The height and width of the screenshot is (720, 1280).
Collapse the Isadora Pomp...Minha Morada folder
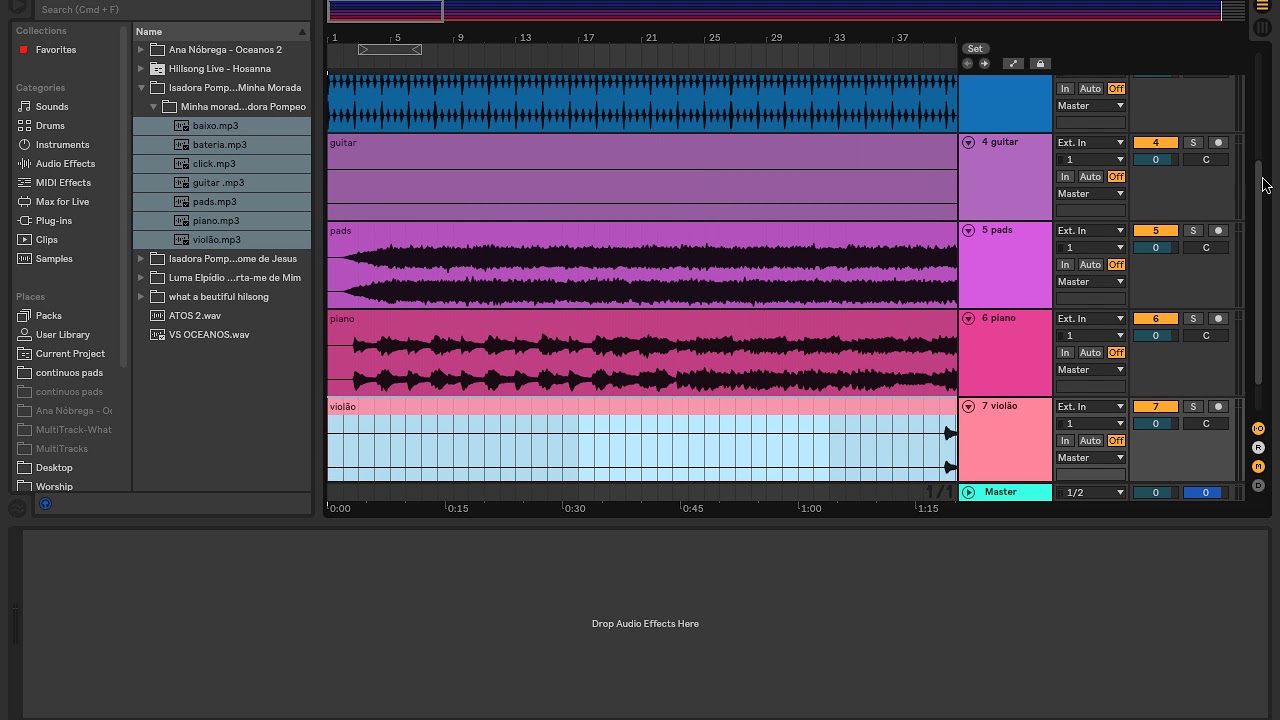pos(141,88)
